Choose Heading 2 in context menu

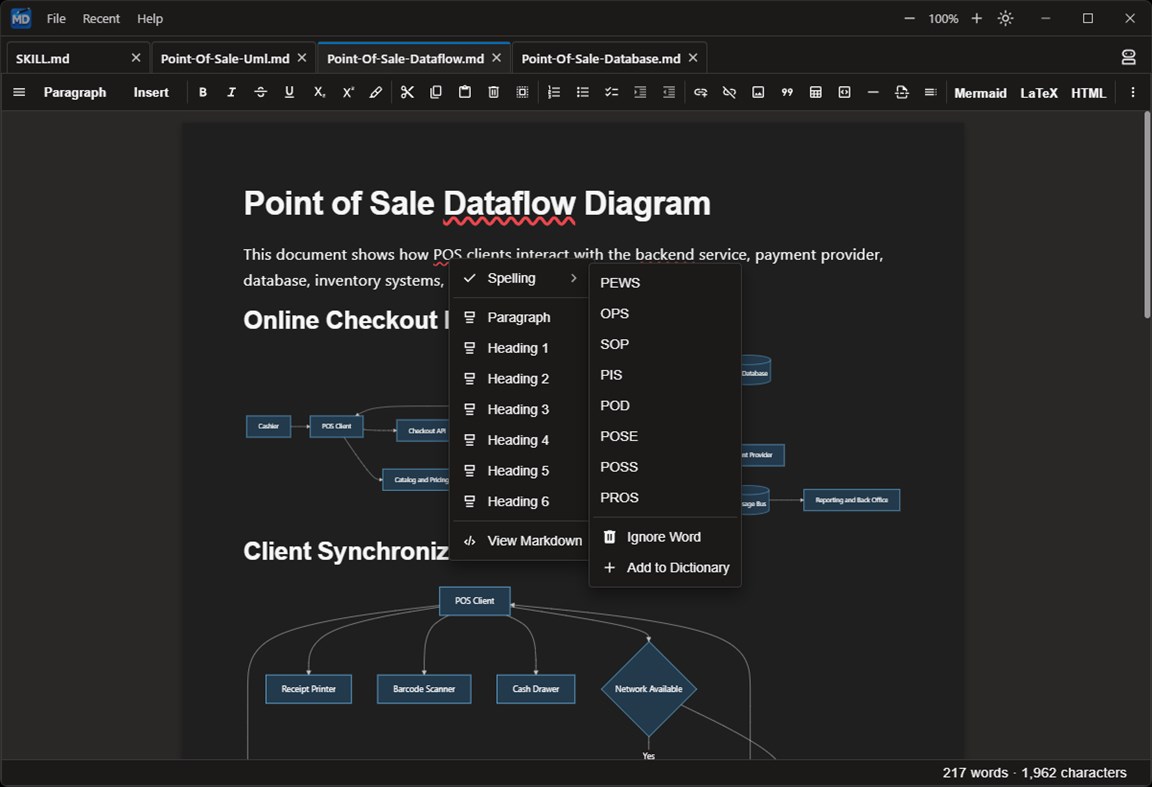coord(519,379)
